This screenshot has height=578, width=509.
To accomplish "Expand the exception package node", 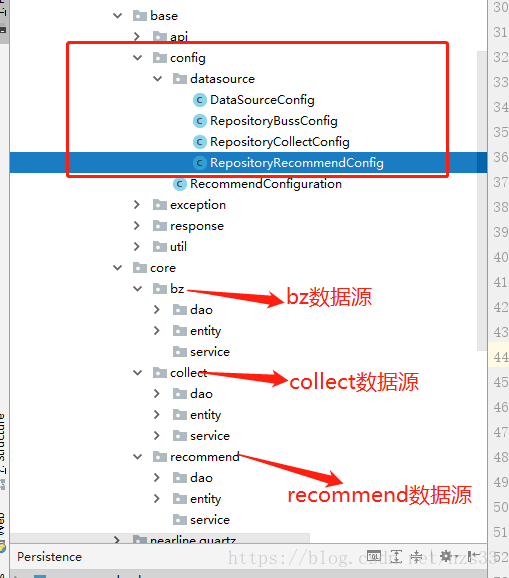I will (x=137, y=205).
